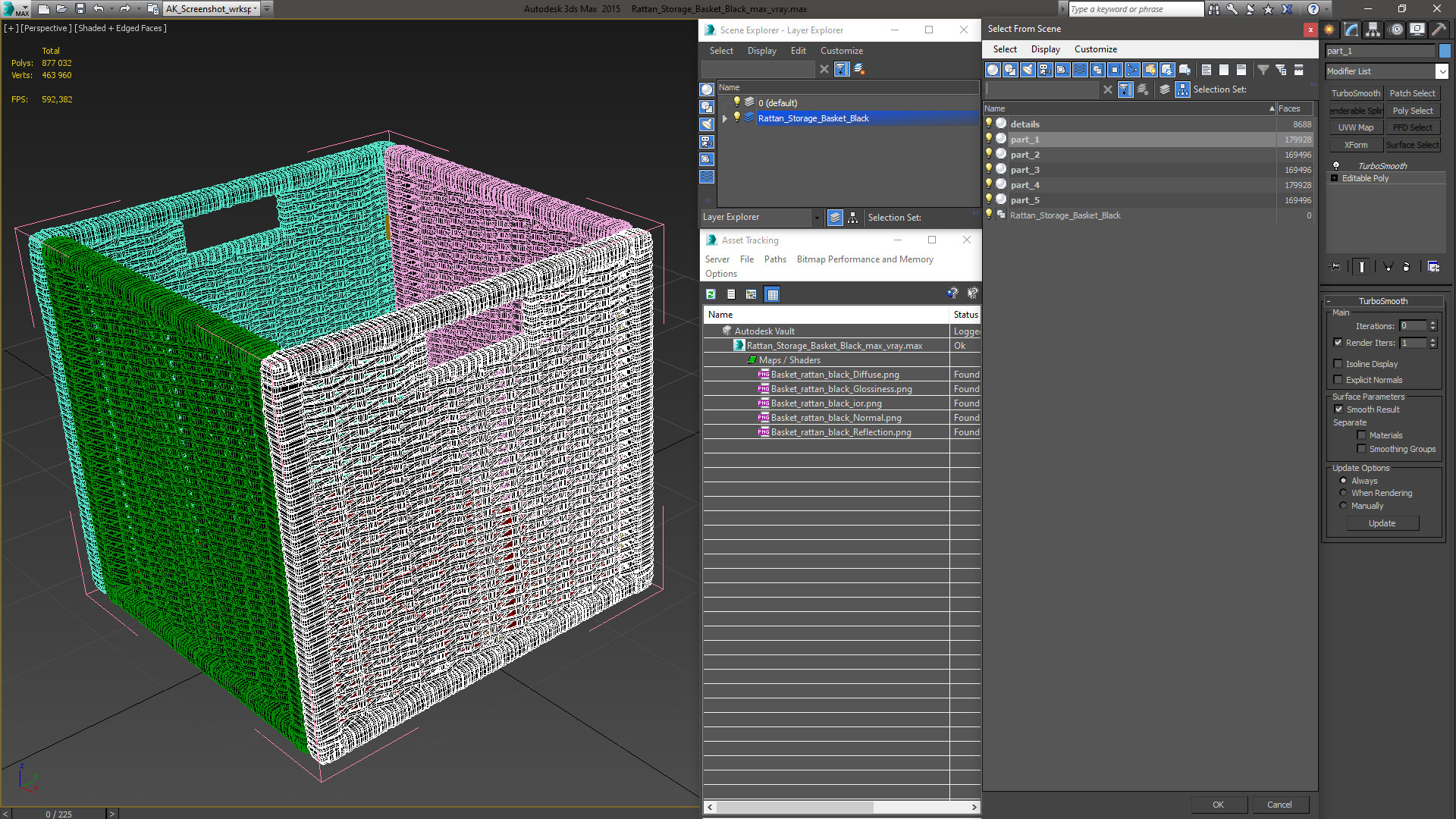Toggle Display Cameras filter in Select From Scene
Screen dimensions: 1456x819
click(x=1045, y=70)
